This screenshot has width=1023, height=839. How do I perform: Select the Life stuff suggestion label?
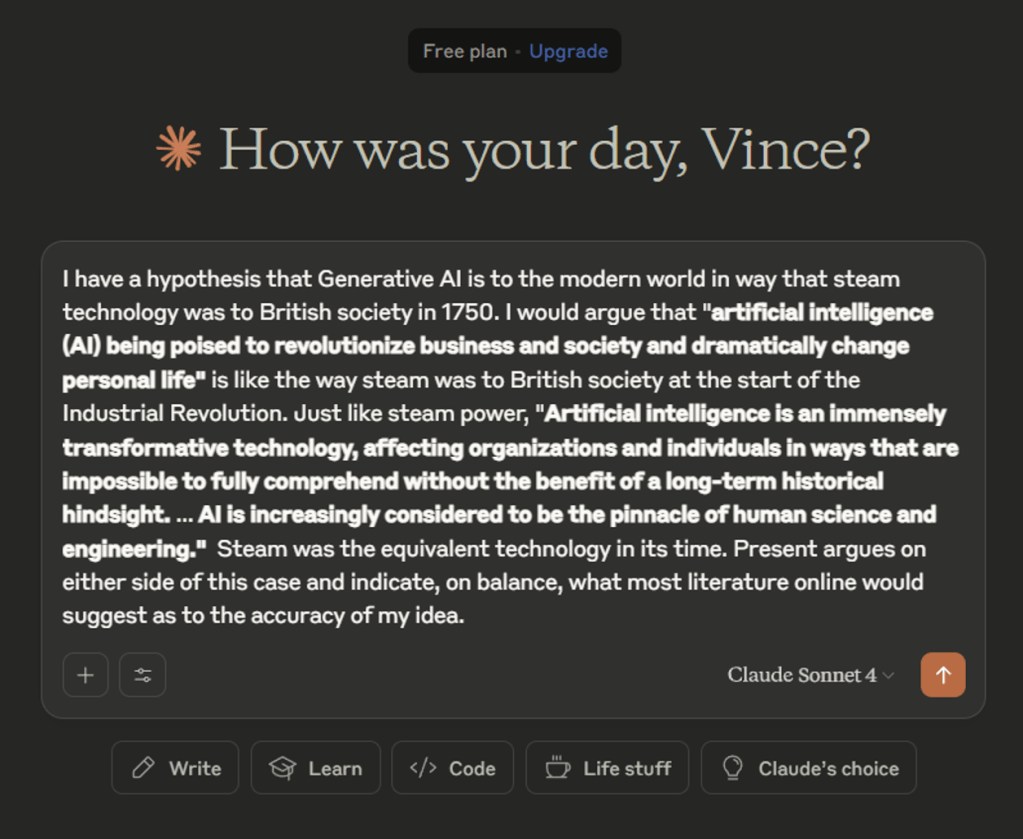pyautogui.click(x=627, y=768)
